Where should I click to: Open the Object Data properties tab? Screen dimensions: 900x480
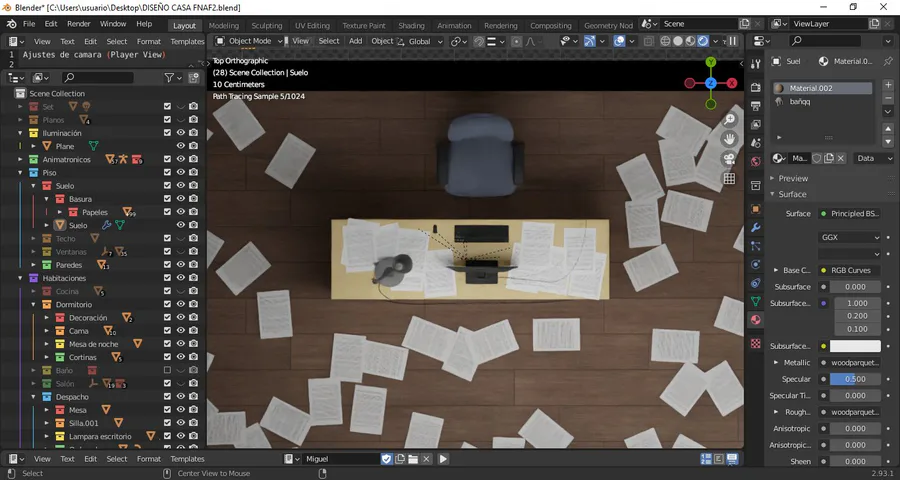(x=755, y=301)
